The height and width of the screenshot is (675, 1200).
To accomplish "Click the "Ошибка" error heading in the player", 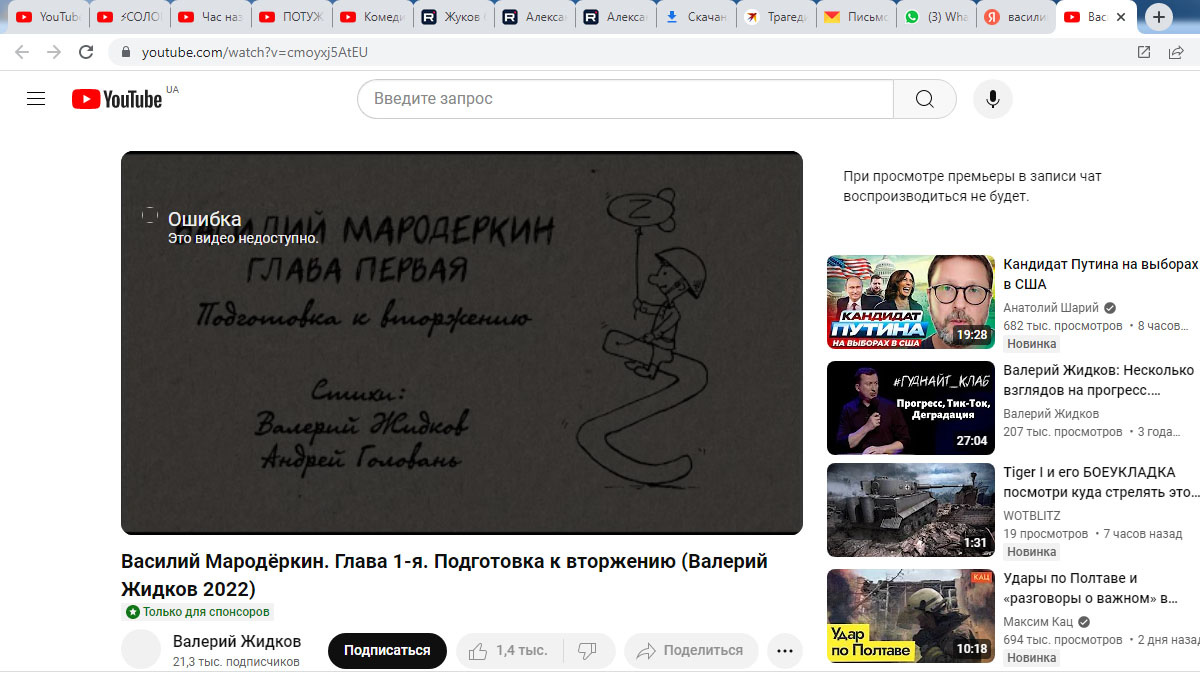I will (x=205, y=219).
